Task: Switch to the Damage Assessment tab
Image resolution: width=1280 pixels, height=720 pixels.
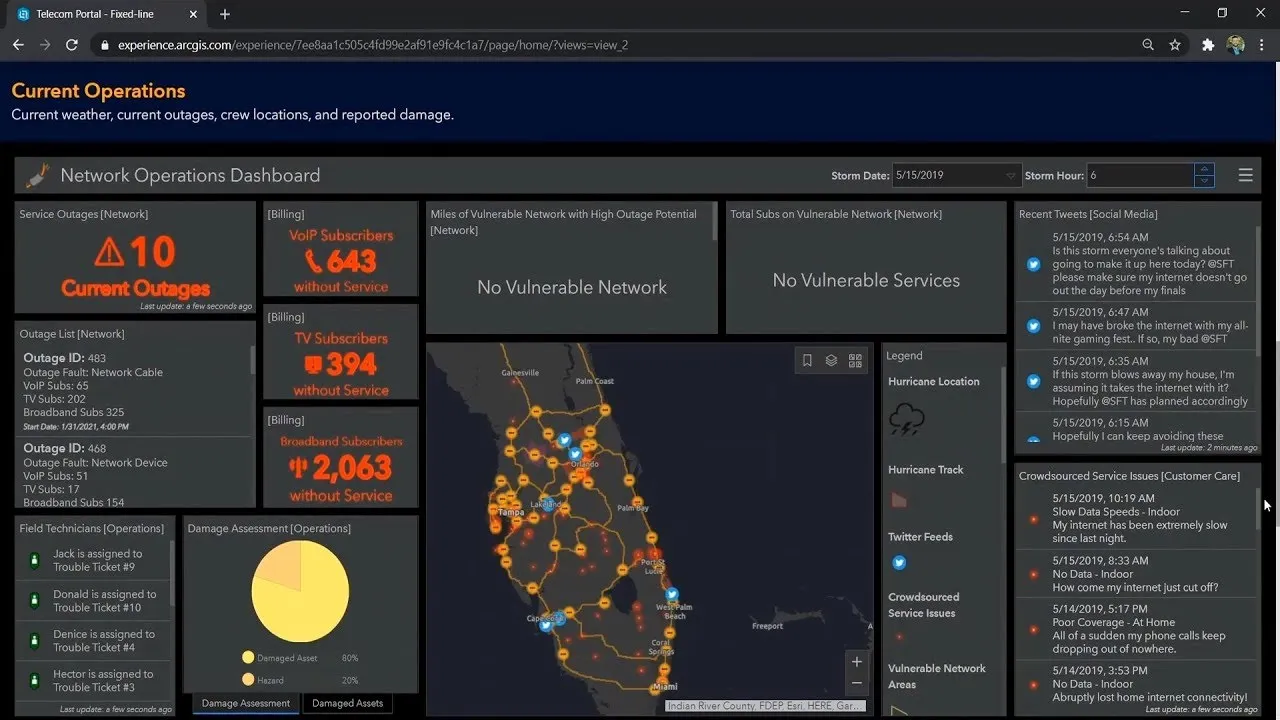Action: 246,703
